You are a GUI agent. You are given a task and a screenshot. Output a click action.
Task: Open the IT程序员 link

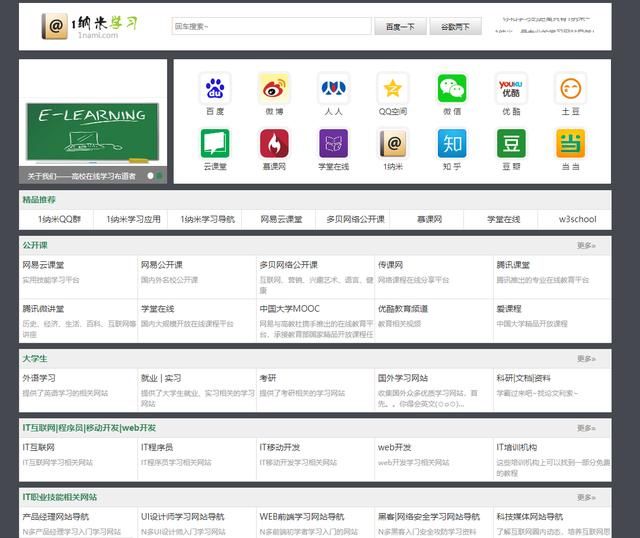pos(157,448)
